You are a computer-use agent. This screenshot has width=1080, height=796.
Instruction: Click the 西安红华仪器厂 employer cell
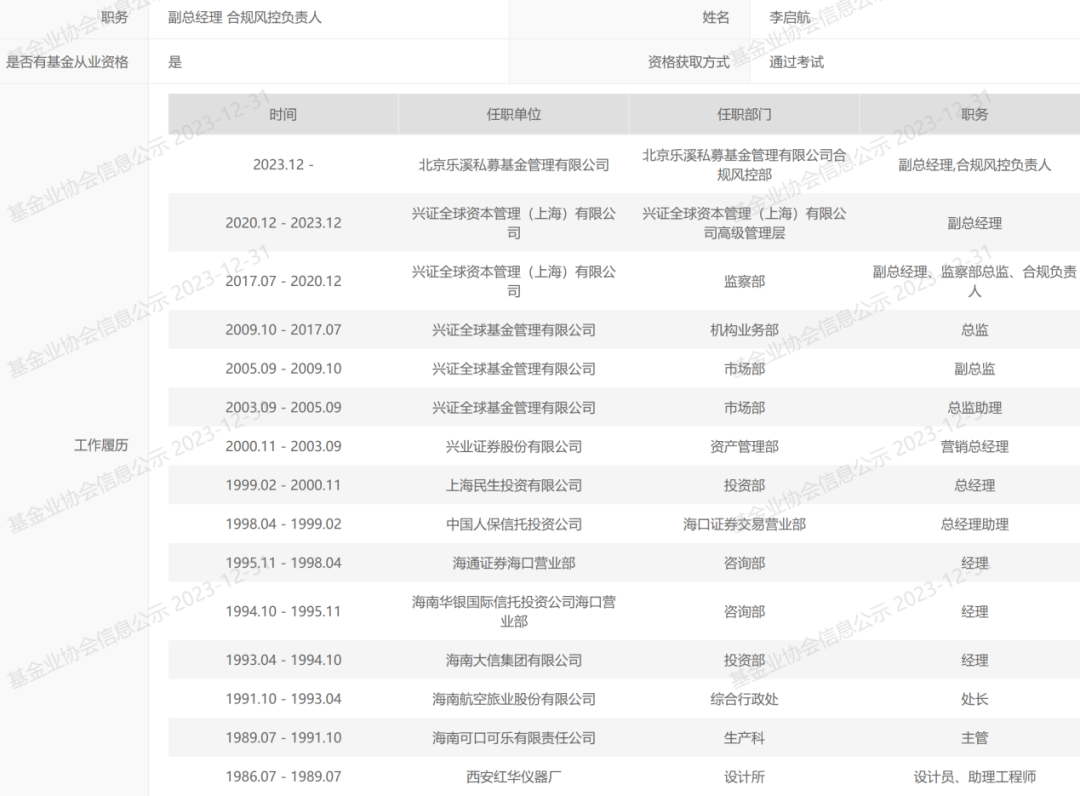coord(514,777)
